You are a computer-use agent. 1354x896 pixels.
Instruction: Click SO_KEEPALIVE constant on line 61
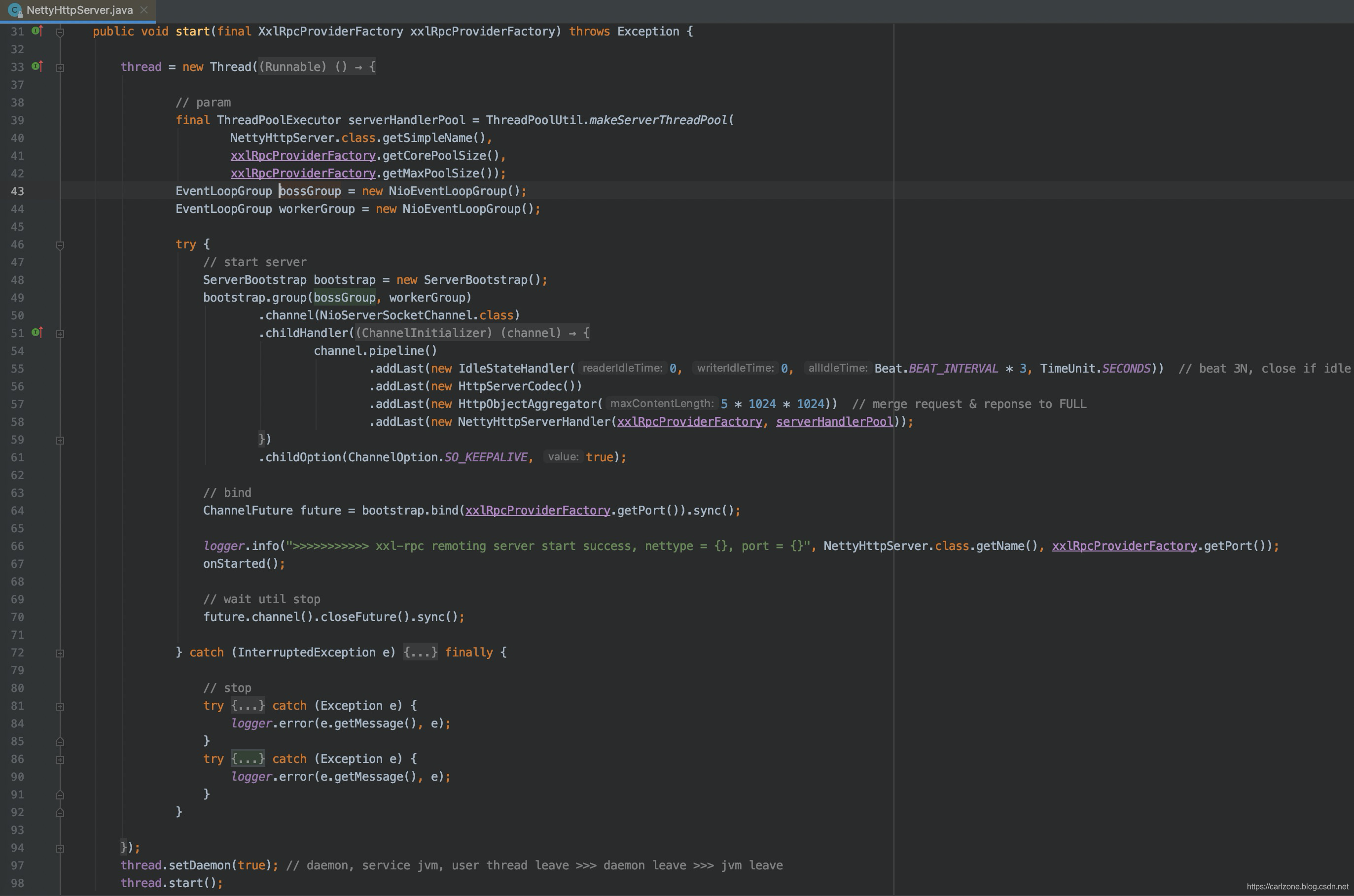pyautogui.click(x=486, y=457)
